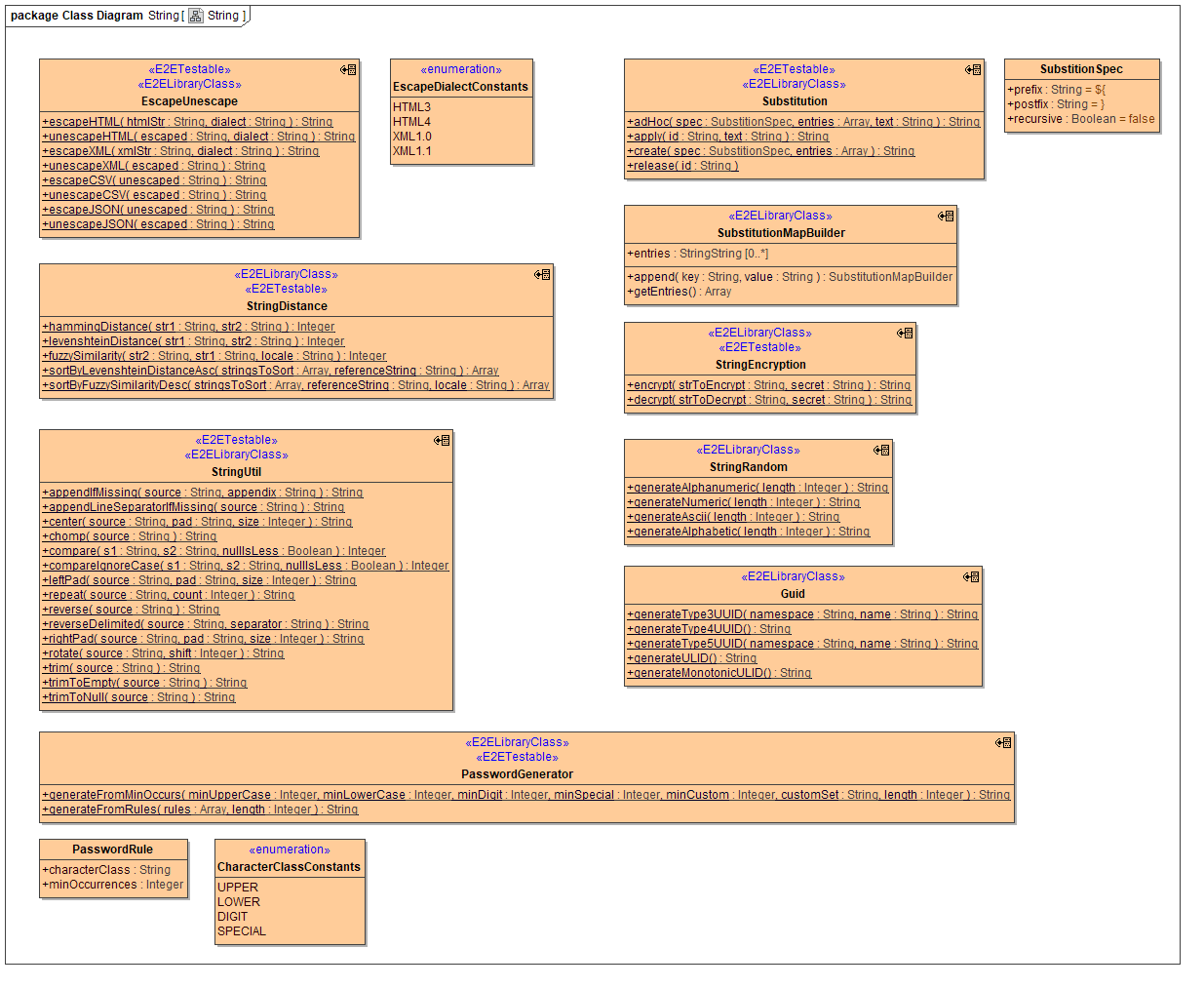1204x988 pixels.
Task: Click the diagram type icon in the header tab
Action: coord(196,16)
